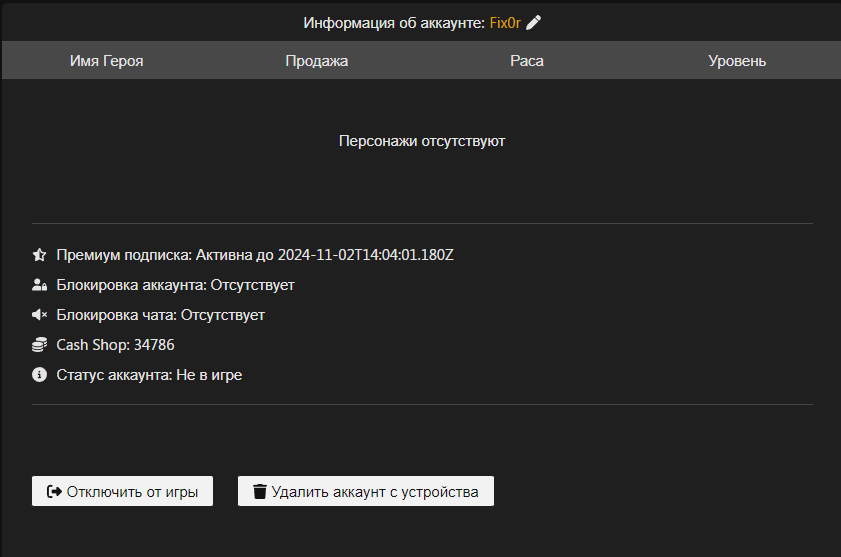Click the star icon for premium subscription
The width and height of the screenshot is (841, 557).
40,255
